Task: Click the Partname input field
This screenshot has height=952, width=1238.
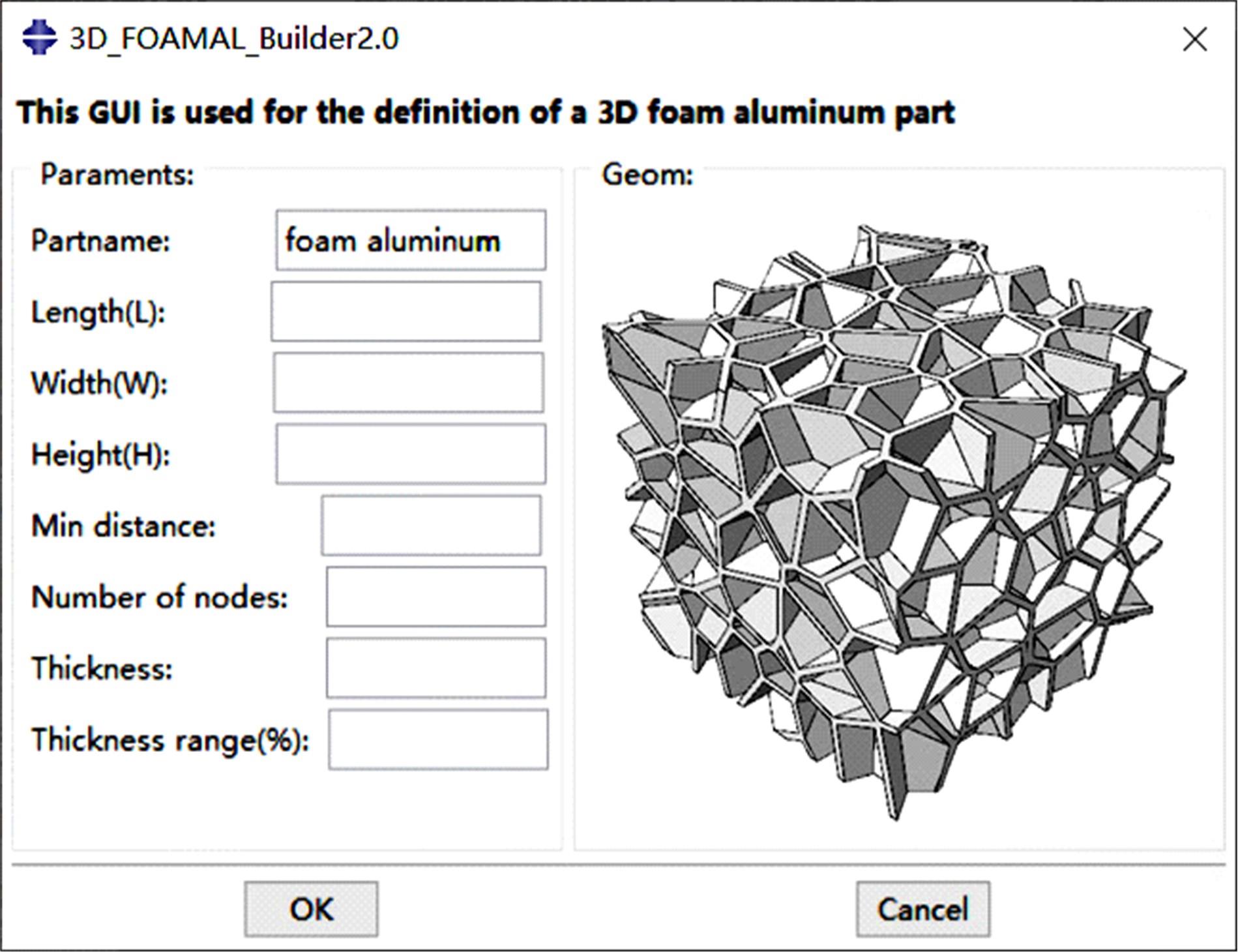Action: tap(411, 240)
